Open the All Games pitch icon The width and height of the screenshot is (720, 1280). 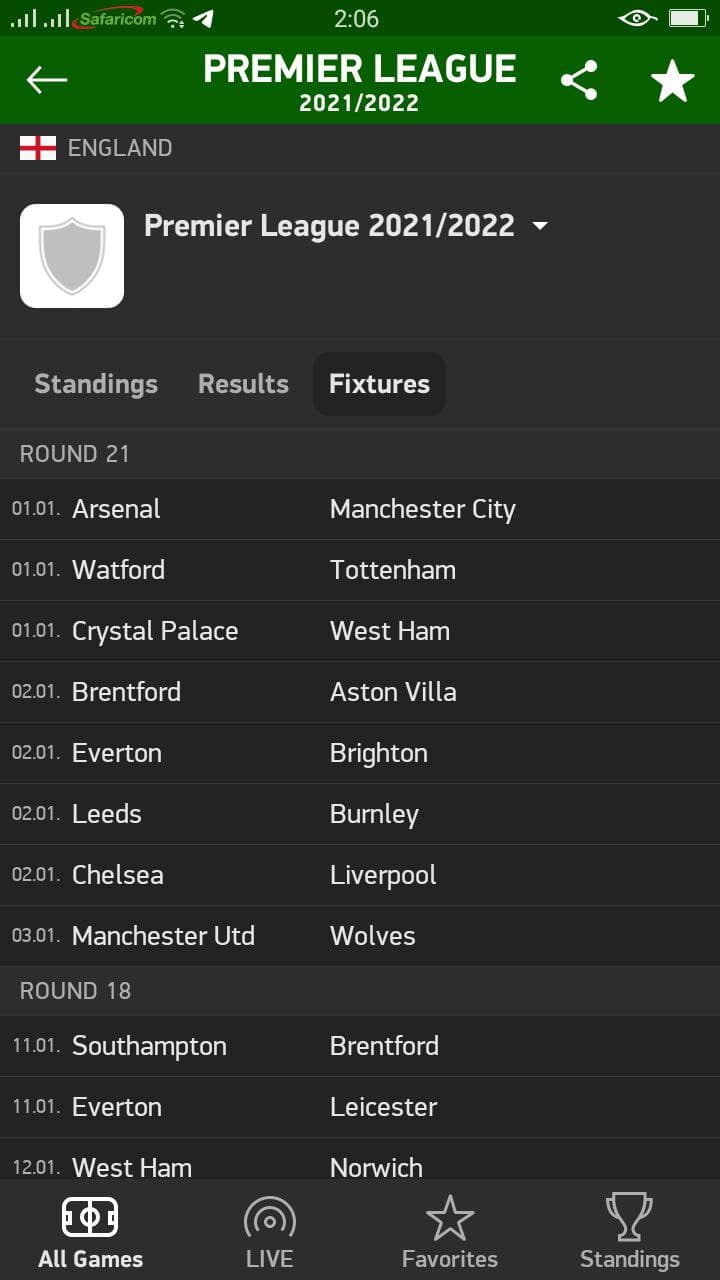tap(90, 1217)
